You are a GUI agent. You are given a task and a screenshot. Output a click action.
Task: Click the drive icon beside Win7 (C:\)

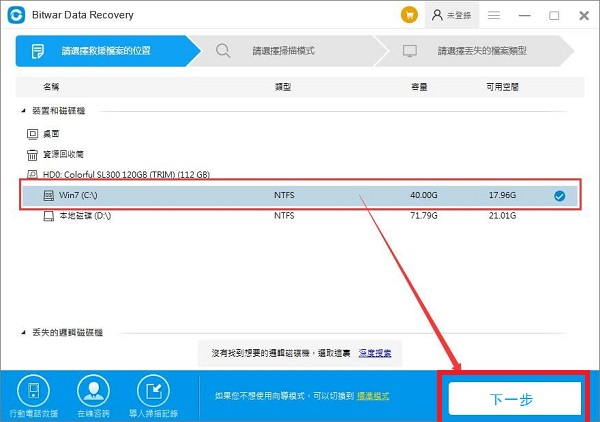coord(49,196)
